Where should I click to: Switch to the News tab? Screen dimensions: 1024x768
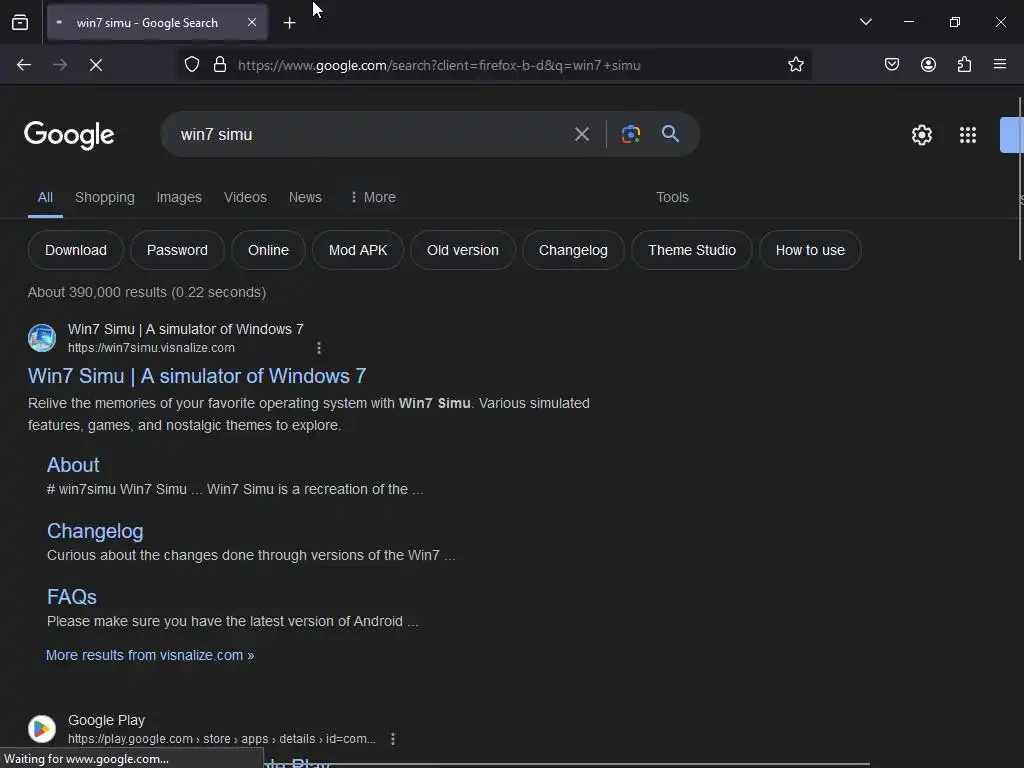point(305,197)
